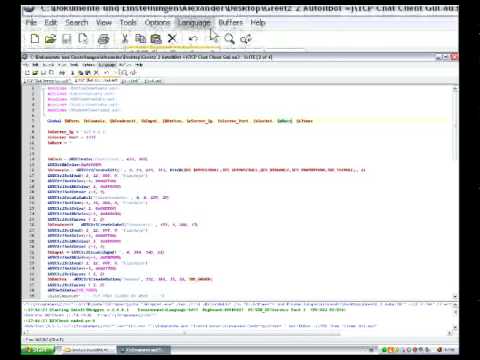Open the enlarged Search menu
The width and height of the screenshot is (480, 360).
click(77, 22)
